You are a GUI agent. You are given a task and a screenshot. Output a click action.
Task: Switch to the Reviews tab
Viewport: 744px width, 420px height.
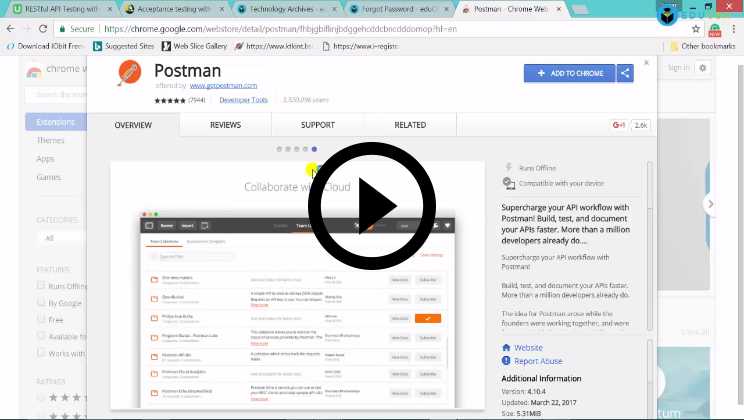click(225, 126)
